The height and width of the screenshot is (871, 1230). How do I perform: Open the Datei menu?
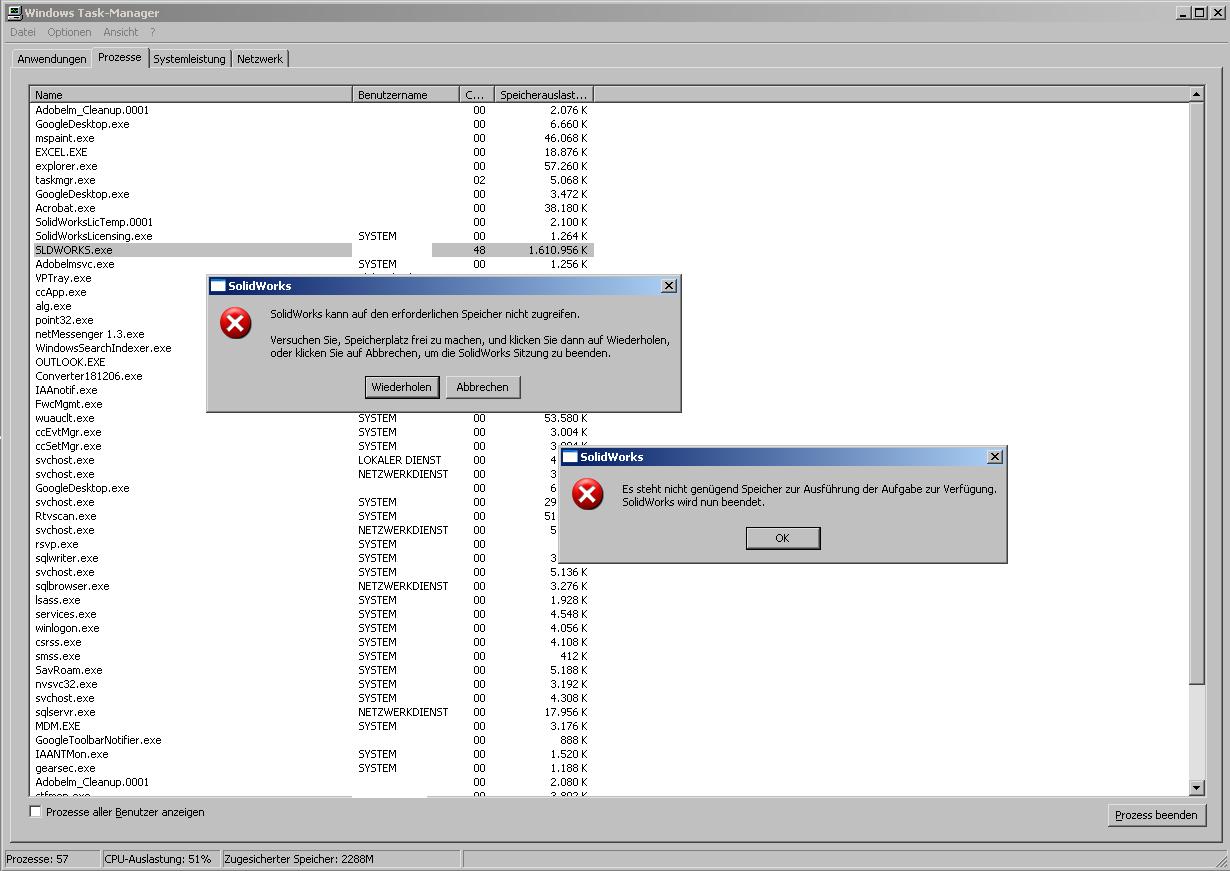[22, 32]
